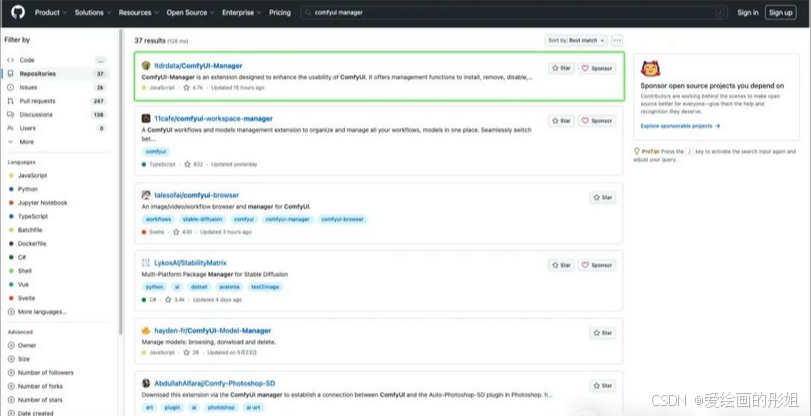This screenshot has width=811, height=416.
Task: Filter by Python language
Action: 27,189
